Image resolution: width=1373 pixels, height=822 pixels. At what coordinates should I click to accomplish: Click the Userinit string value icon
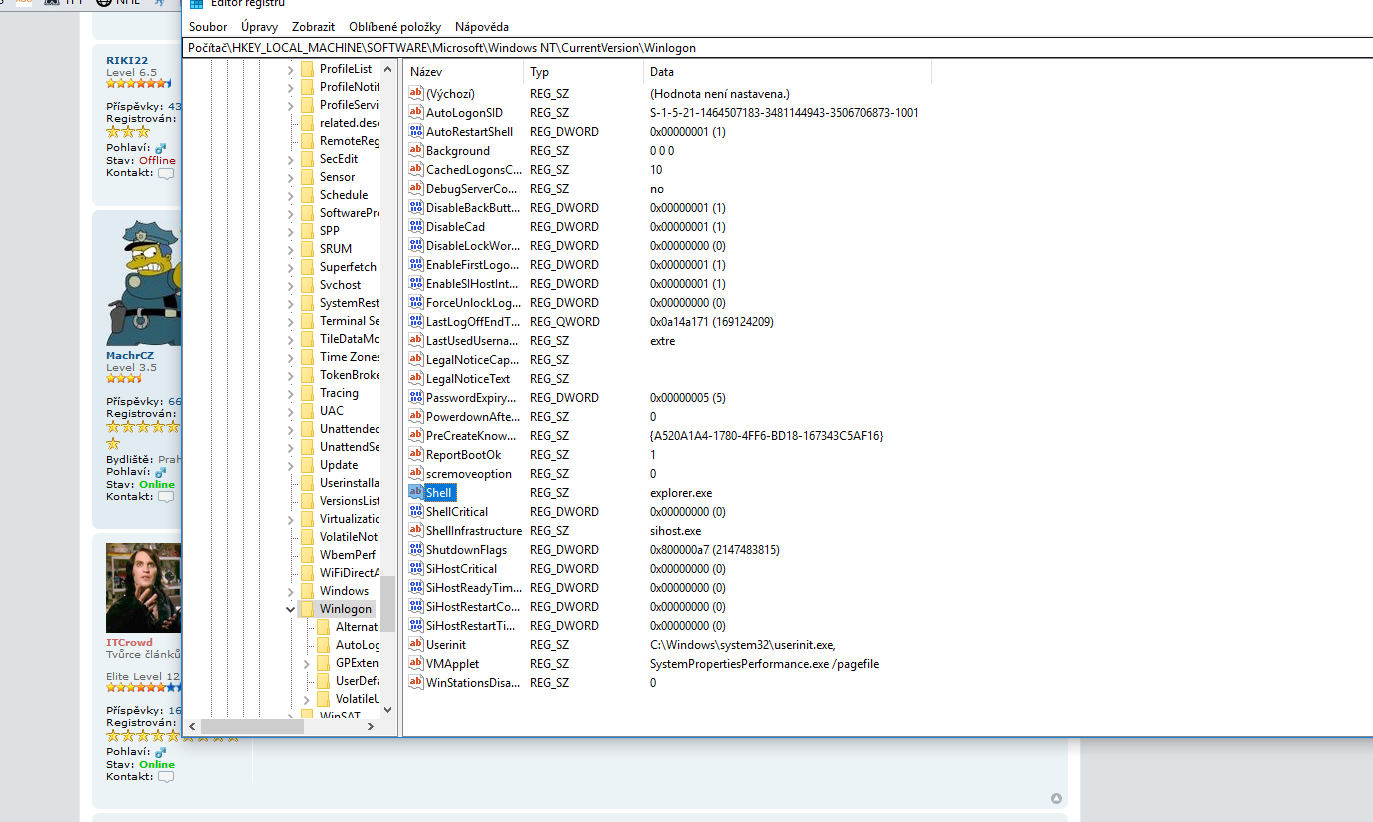pyautogui.click(x=417, y=645)
